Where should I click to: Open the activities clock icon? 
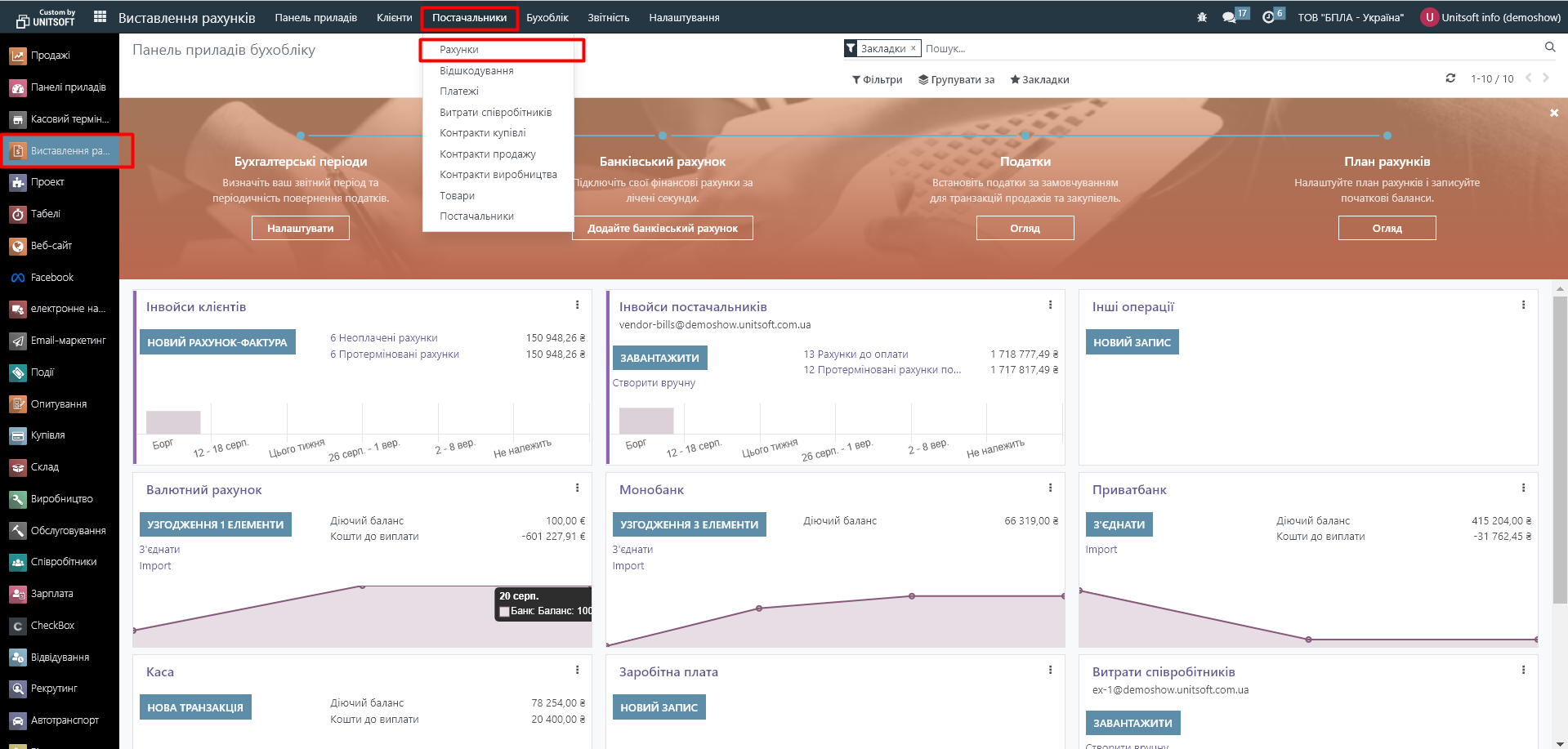[1268, 17]
